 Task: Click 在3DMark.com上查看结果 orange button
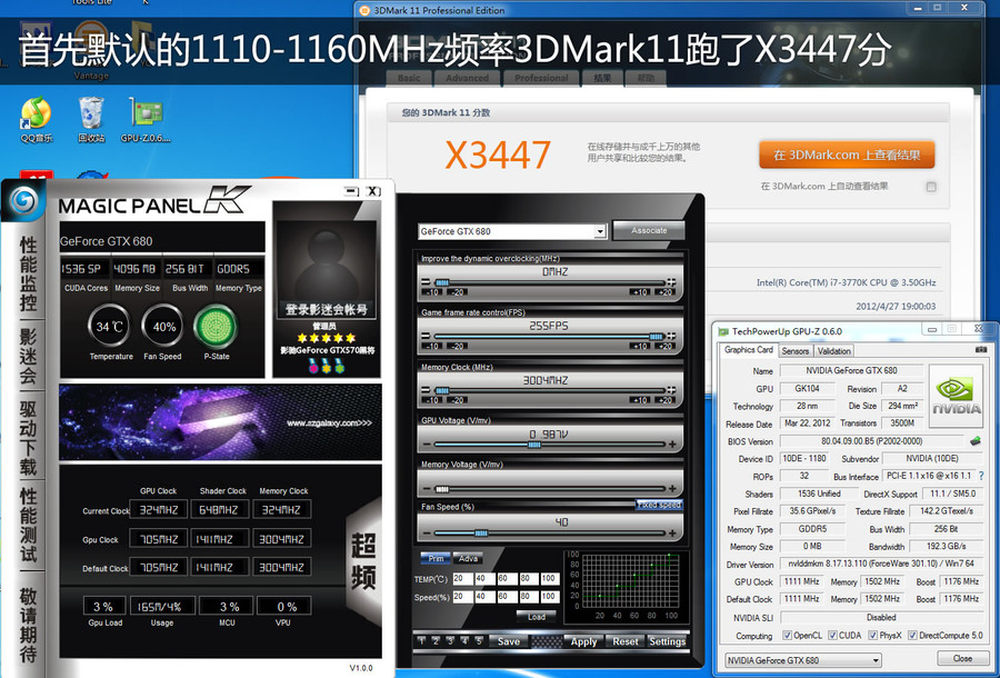click(846, 155)
